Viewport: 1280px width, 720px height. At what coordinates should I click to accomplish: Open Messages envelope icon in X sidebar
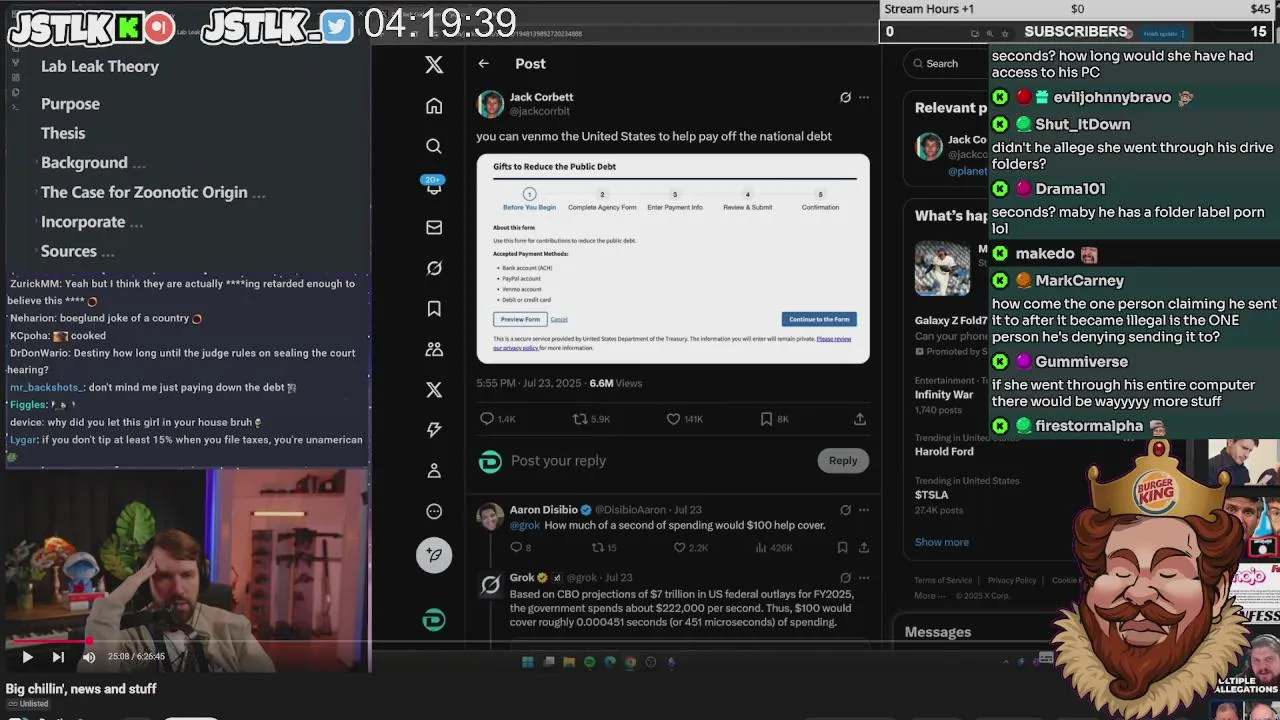coord(434,228)
